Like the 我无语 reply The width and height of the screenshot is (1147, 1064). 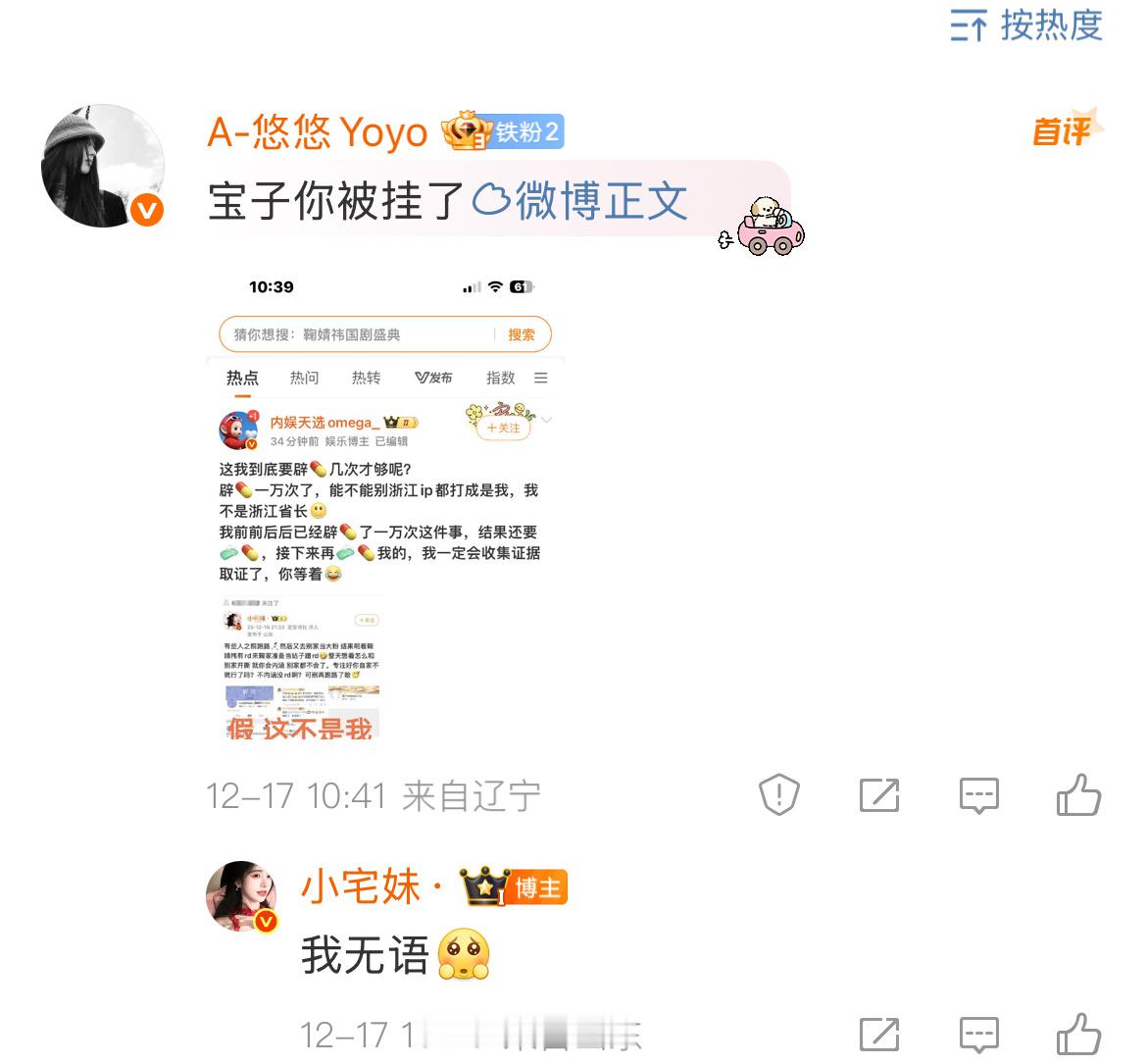point(1078,1034)
